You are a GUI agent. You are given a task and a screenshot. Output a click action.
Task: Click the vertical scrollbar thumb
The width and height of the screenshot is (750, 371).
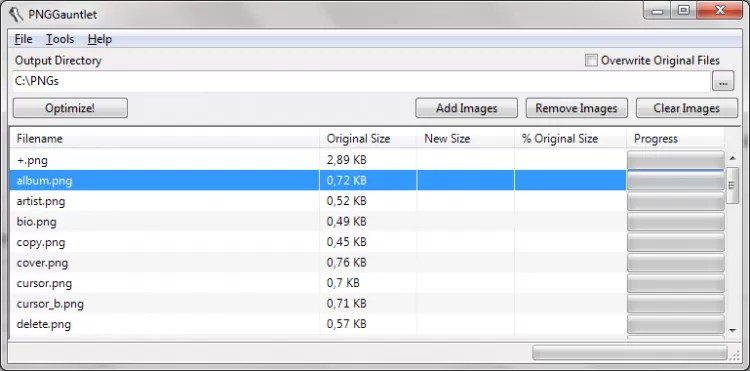pos(732,186)
